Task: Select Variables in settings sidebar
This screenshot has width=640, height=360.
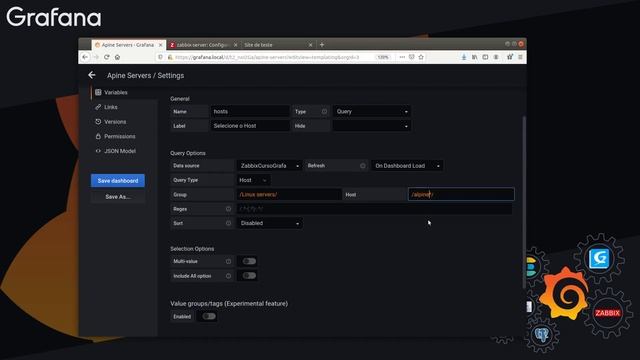Action: click(x=116, y=93)
